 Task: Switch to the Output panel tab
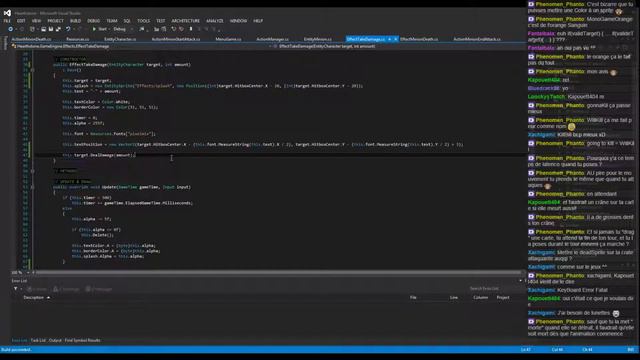pyautogui.click(x=55, y=340)
